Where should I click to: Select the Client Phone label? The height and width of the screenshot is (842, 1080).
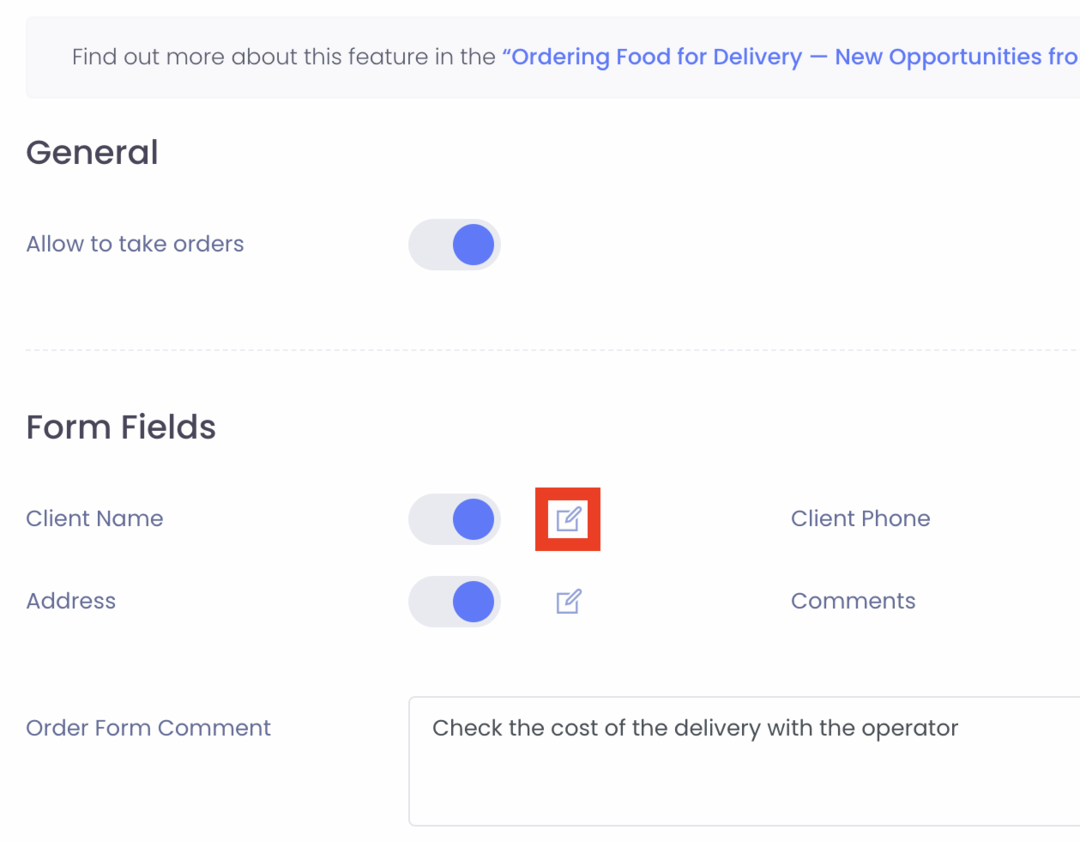860,518
